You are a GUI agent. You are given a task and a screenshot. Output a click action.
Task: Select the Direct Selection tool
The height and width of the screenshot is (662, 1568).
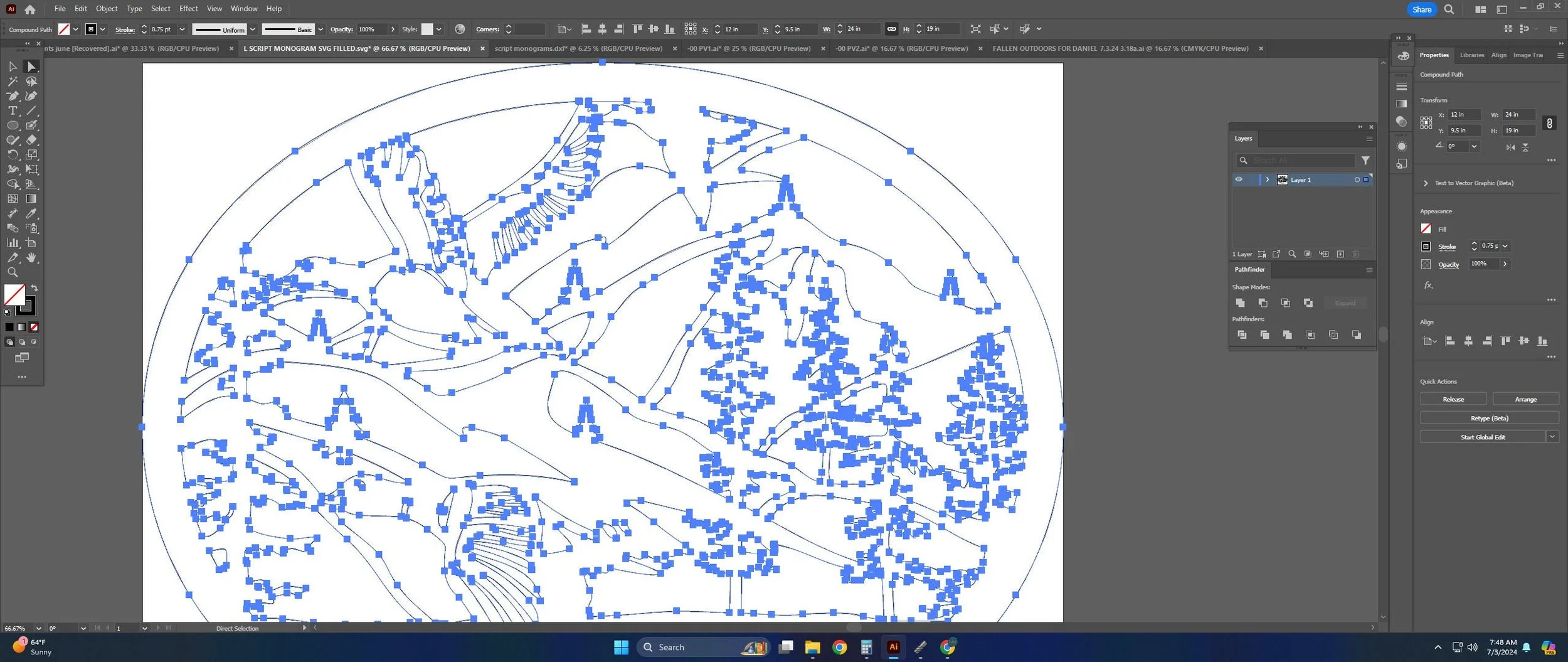[31, 67]
